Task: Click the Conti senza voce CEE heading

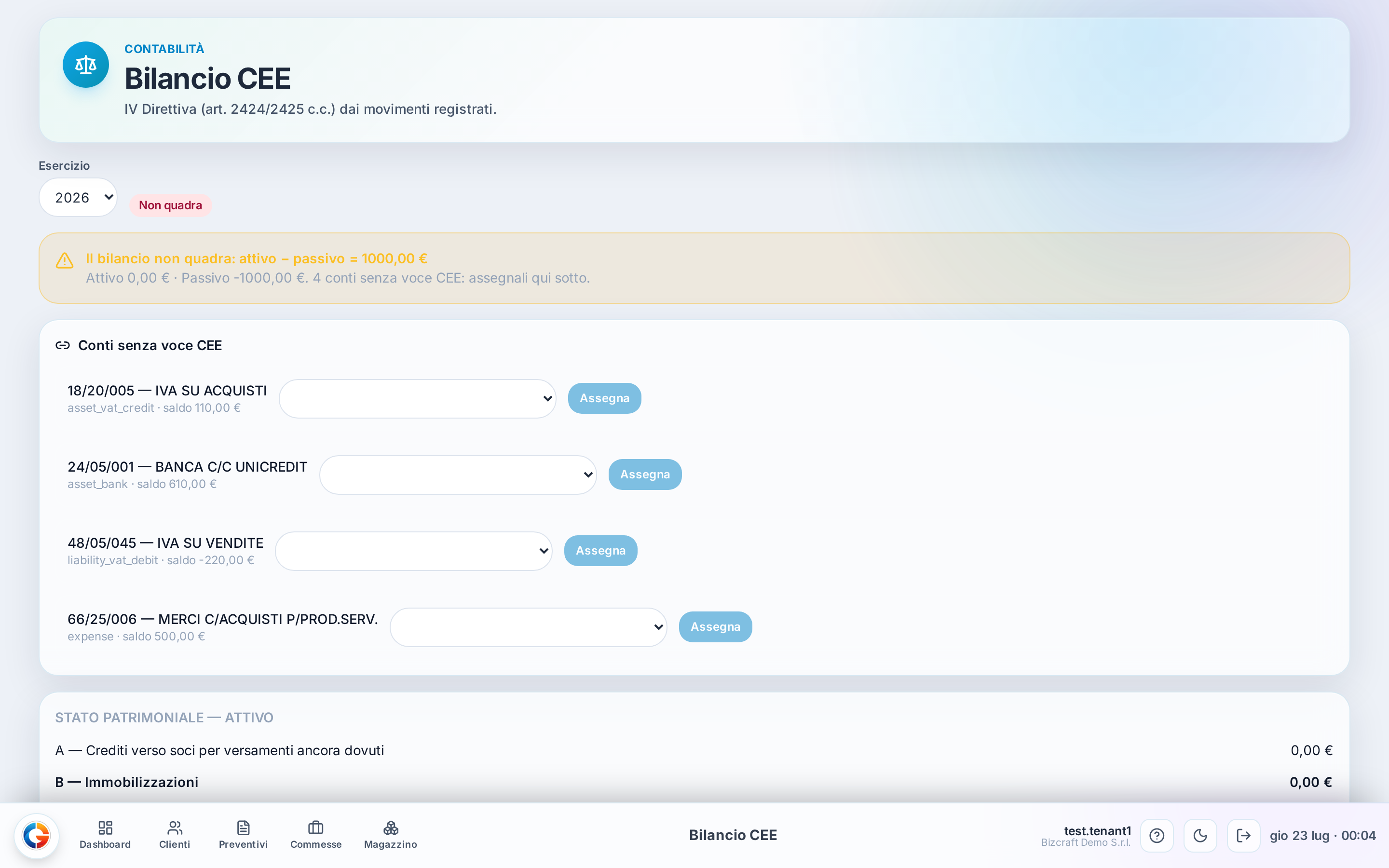Action: 150,346
